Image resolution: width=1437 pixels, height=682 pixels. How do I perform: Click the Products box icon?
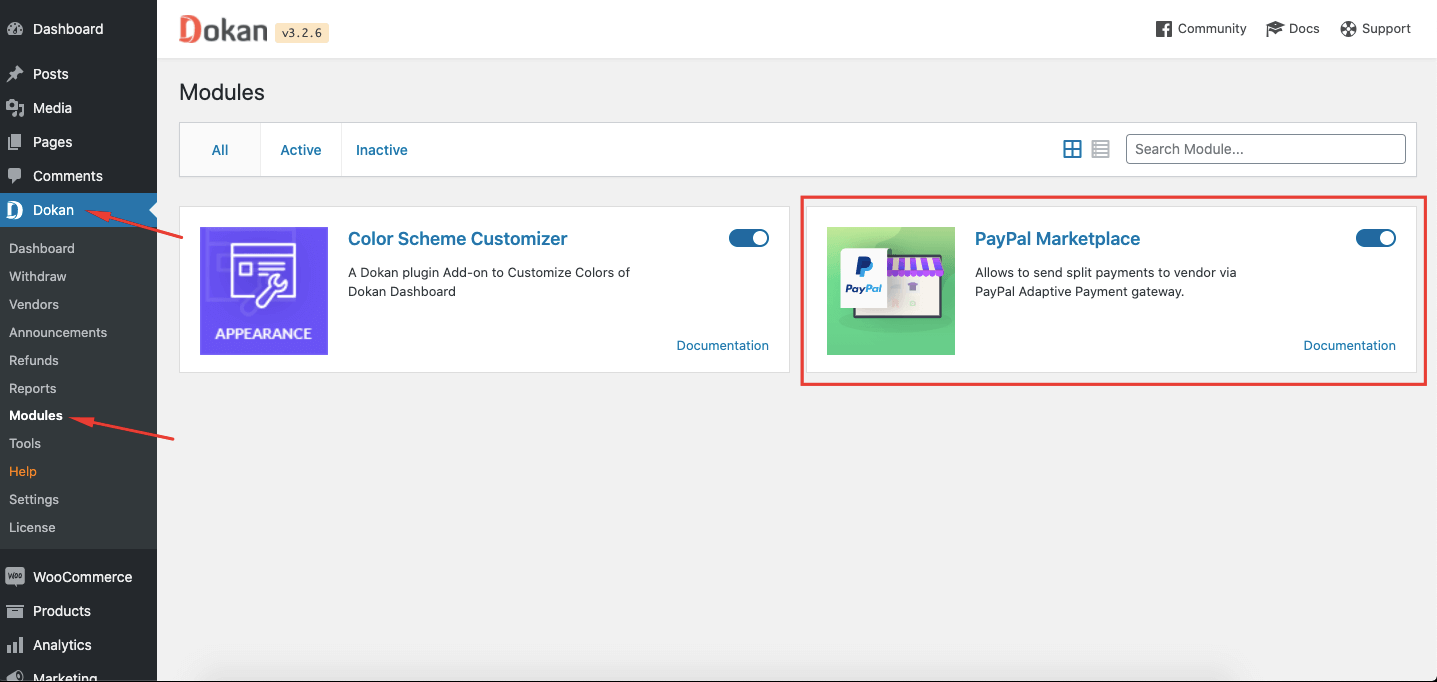click(x=15, y=611)
